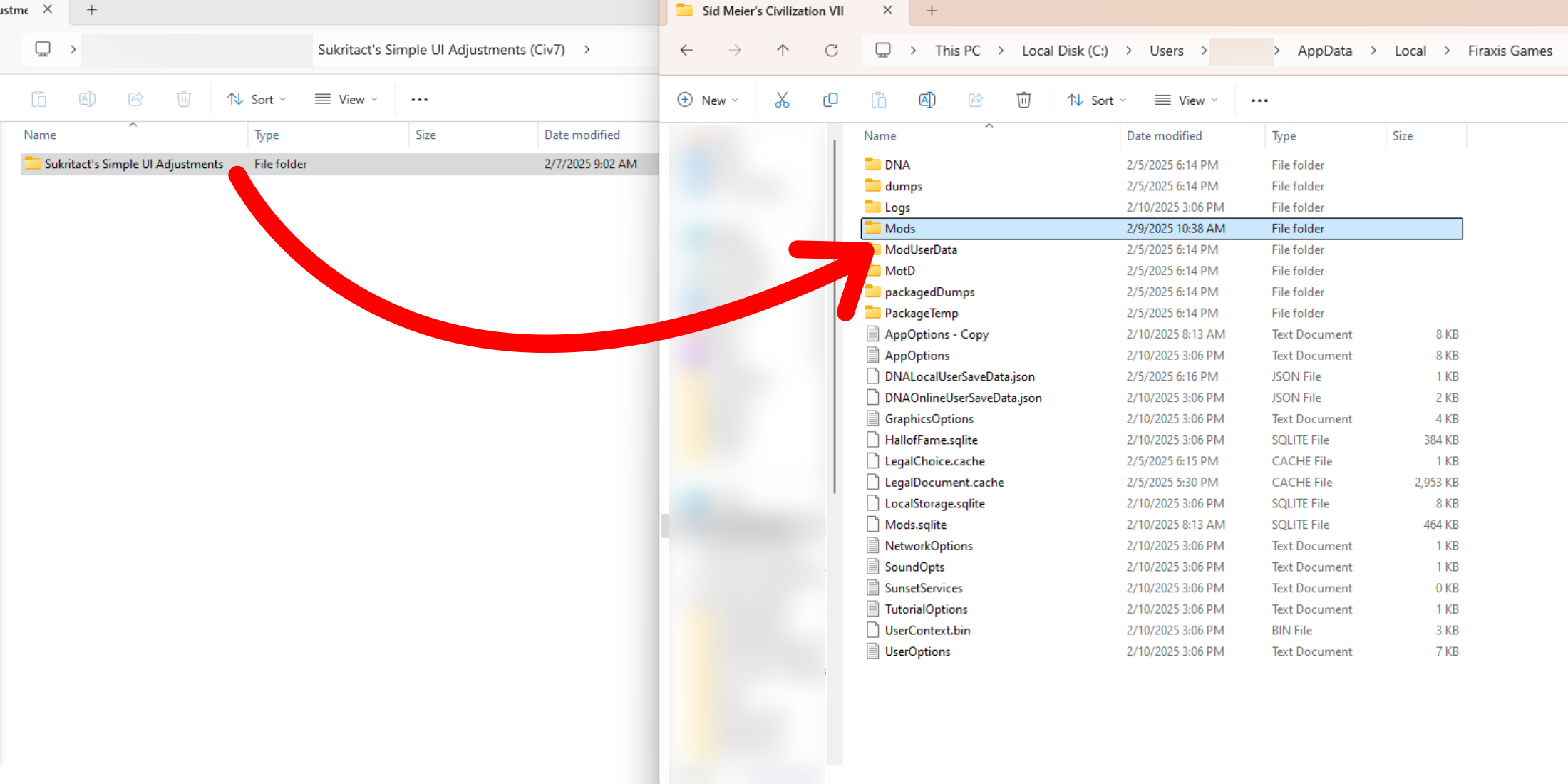The height and width of the screenshot is (784, 1568).
Task: Open the Sukritact's Simple UI Adjustments folder
Action: pyautogui.click(x=135, y=163)
